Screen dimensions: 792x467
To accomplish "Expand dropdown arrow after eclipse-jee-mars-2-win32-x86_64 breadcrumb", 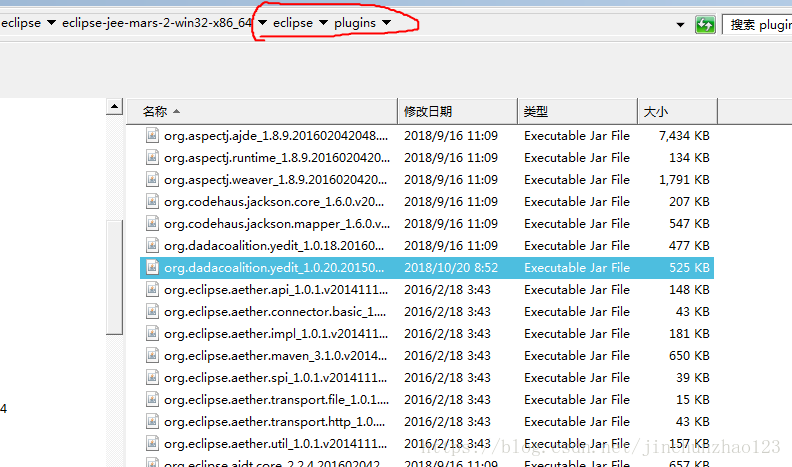I will tap(262, 23).
